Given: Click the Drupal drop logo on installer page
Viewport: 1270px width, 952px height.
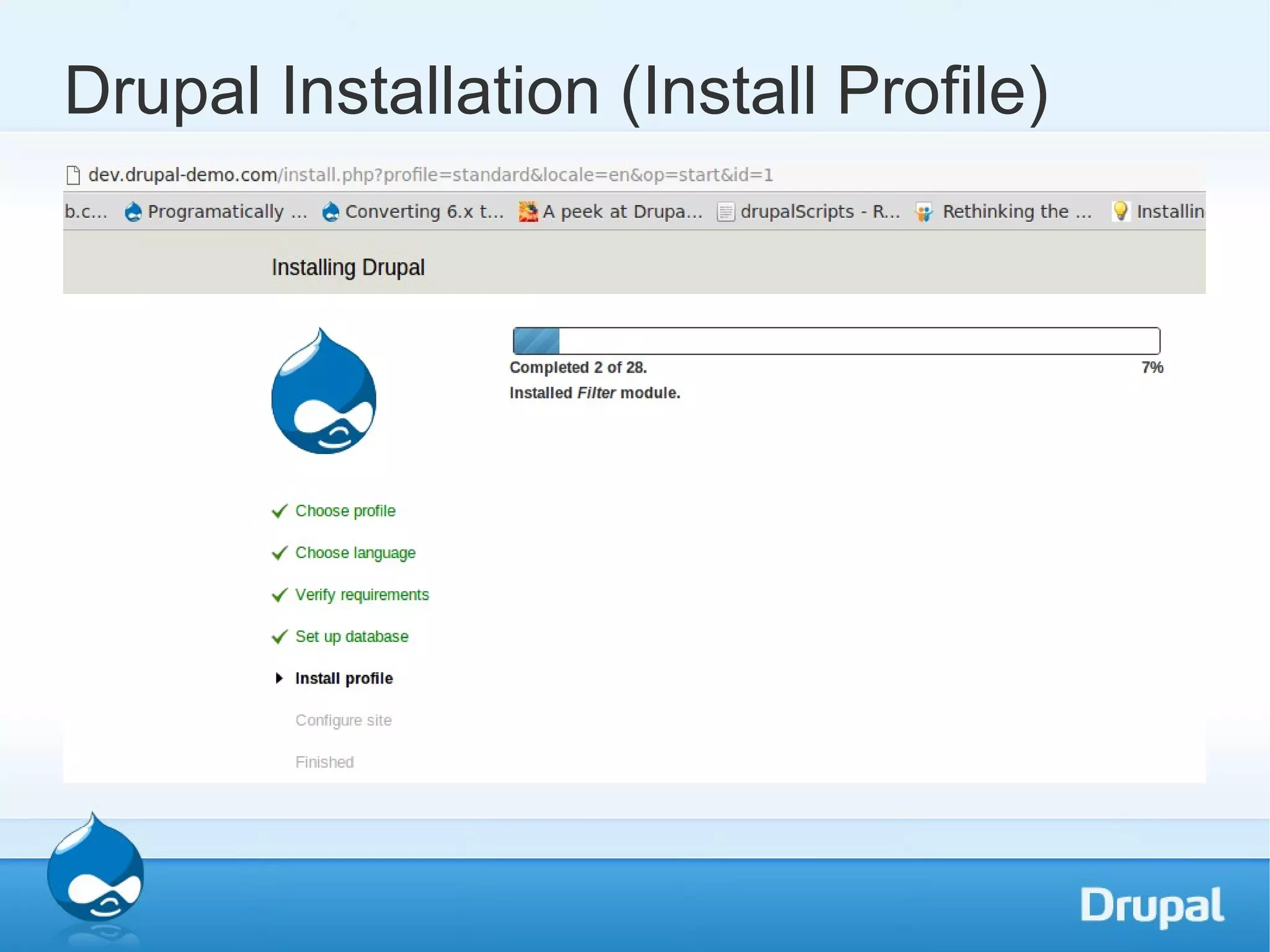Looking at the screenshot, I should point(324,391).
